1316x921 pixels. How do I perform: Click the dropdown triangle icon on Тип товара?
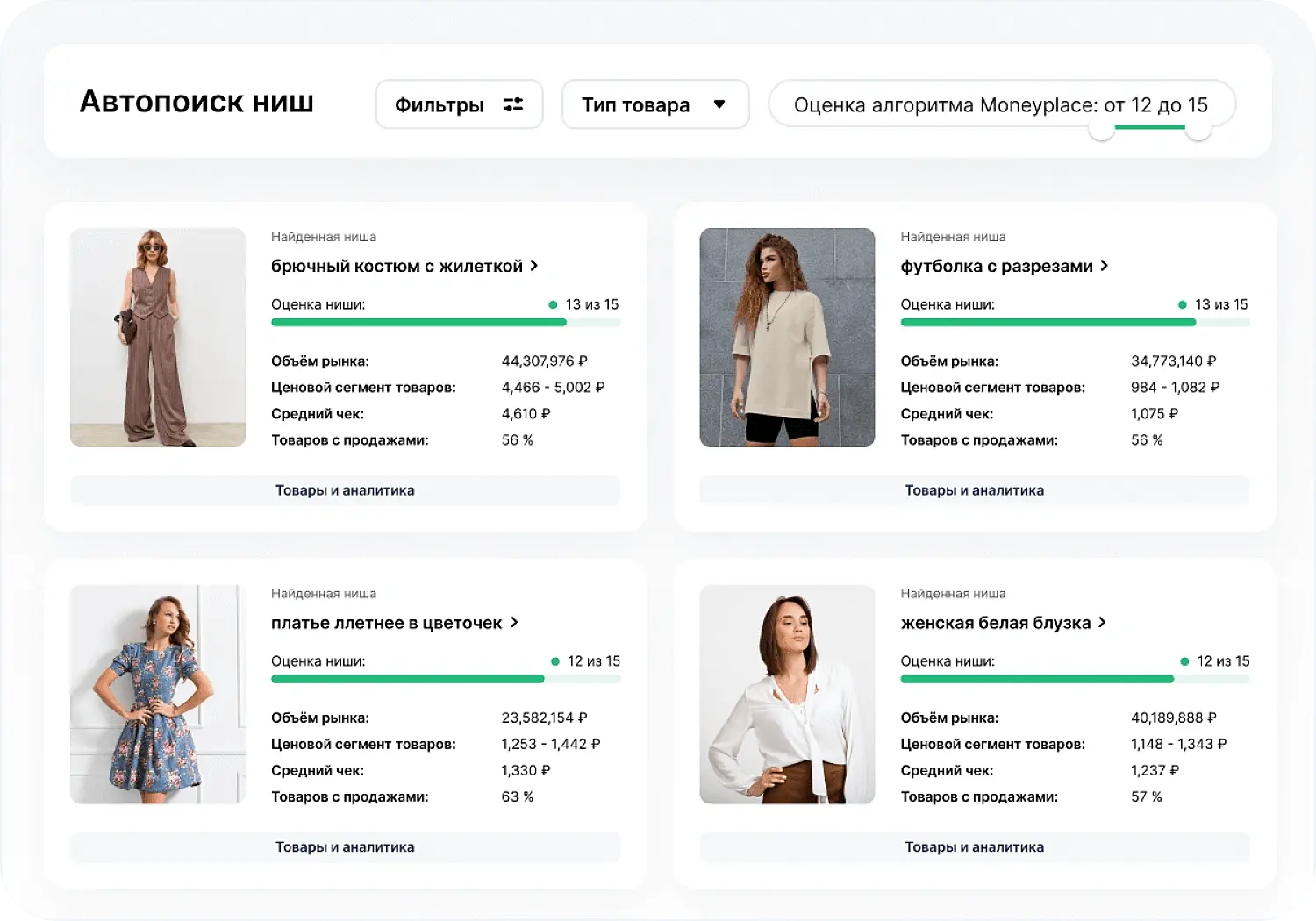[720, 104]
